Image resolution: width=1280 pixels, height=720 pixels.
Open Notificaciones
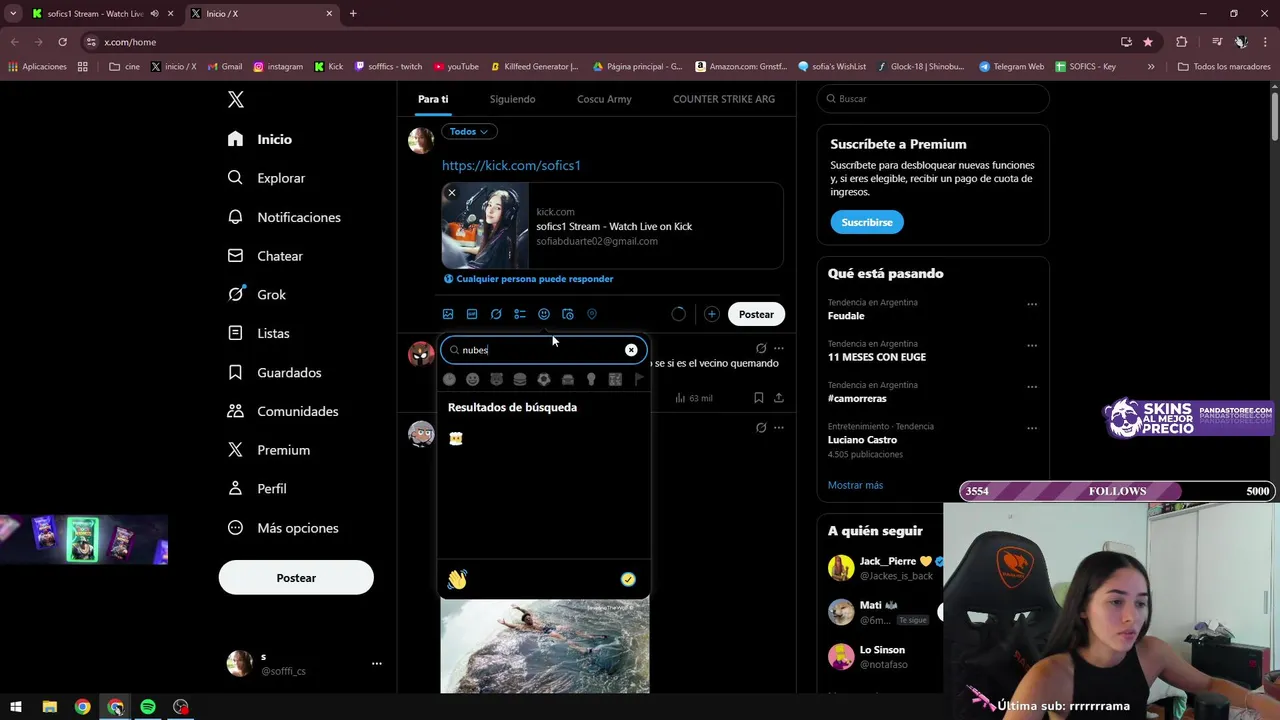pyautogui.click(x=284, y=217)
